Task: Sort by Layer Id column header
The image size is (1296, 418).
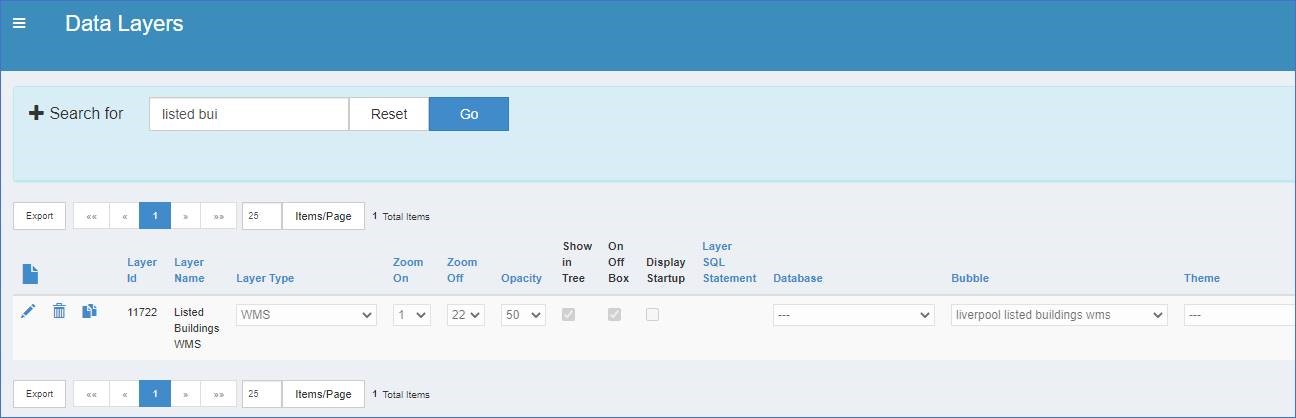Action: pyautogui.click(x=142, y=270)
